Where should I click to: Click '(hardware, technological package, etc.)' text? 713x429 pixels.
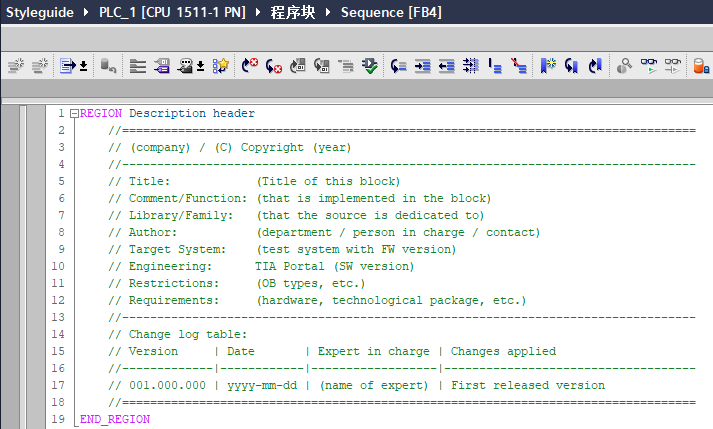click(392, 300)
